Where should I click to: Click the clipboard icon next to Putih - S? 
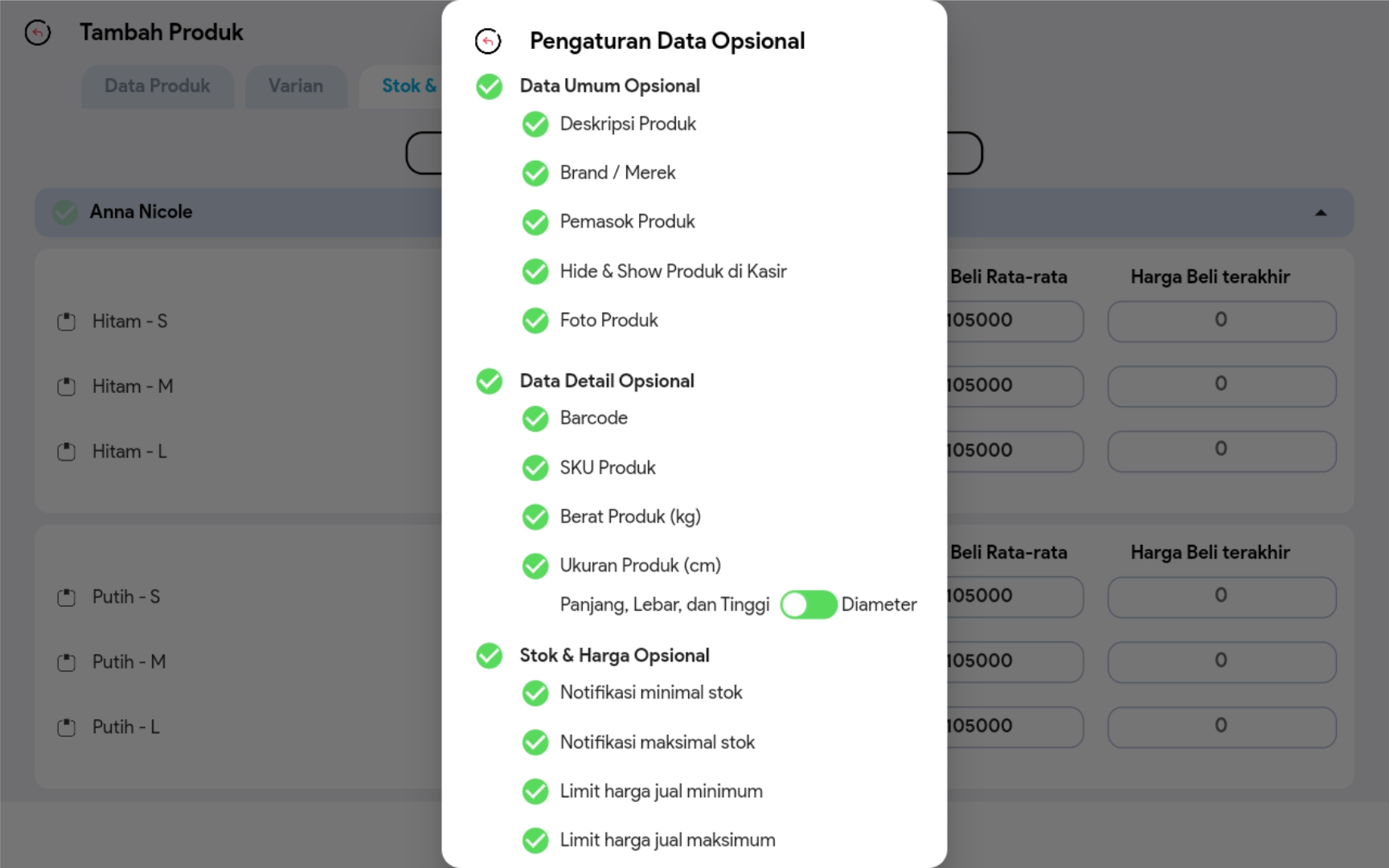(67, 597)
